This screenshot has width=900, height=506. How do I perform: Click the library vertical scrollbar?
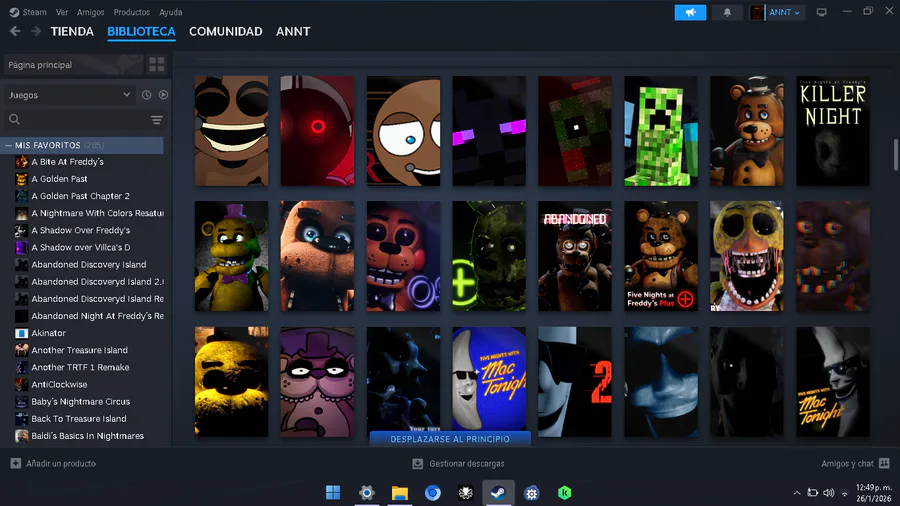pos(895,155)
